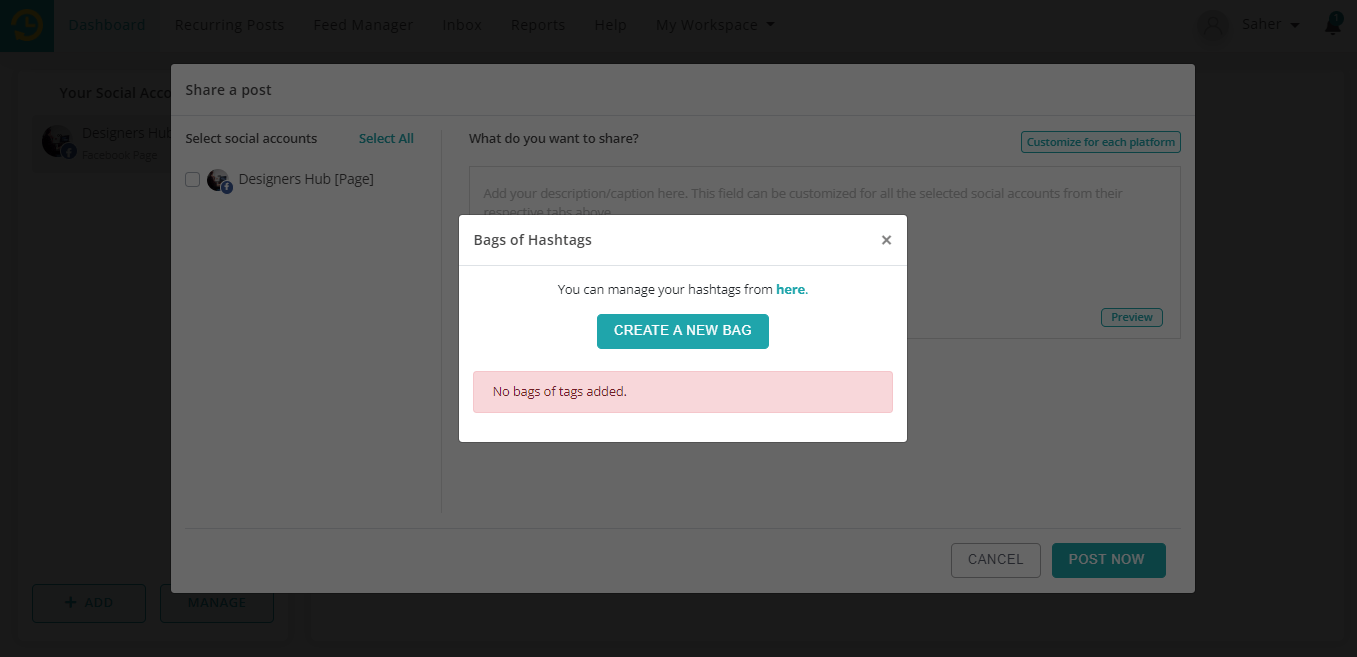Image resolution: width=1357 pixels, height=657 pixels.
Task: Go to the Feed Manager tab
Action: pyautogui.click(x=362, y=24)
